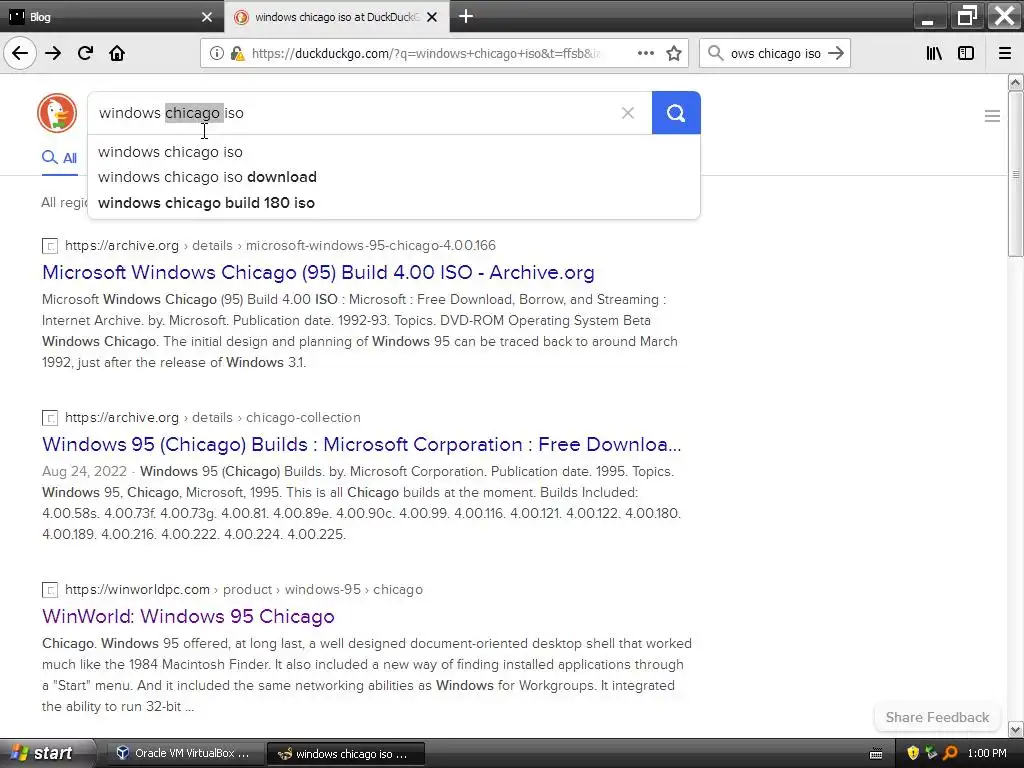Switch to the Blog tab
The width and height of the screenshot is (1024, 768).
[x=112, y=17]
